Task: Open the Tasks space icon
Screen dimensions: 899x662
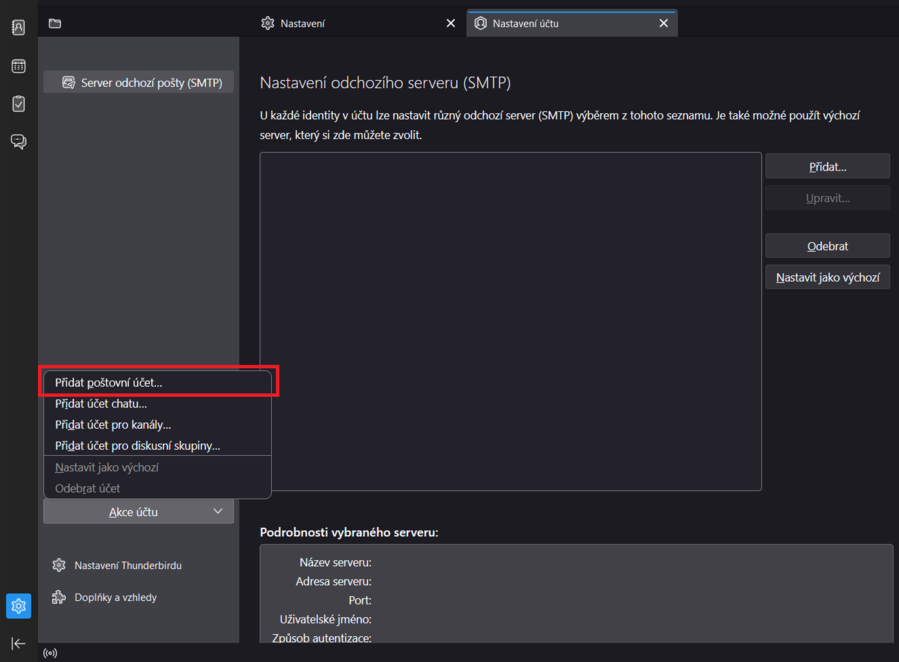Action: coord(18,104)
